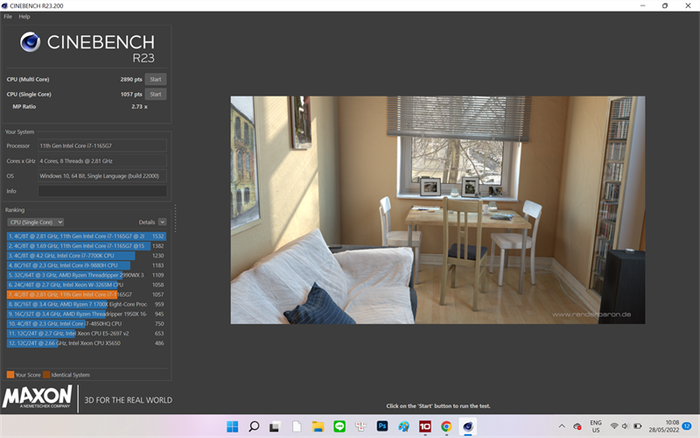Click Cinebench icon on the taskbar
Viewport: 700px width, 438px height.
pyautogui.click(x=467, y=426)
